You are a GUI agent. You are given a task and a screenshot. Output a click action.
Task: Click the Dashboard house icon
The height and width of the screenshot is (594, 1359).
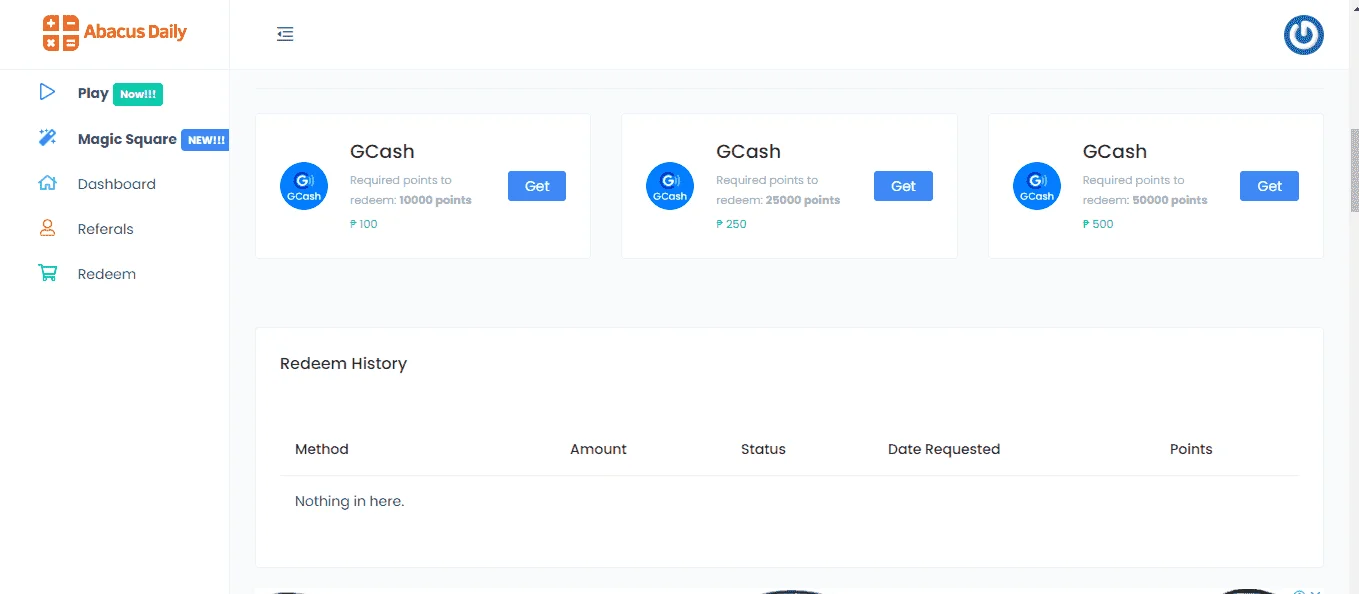click(47, 183)
